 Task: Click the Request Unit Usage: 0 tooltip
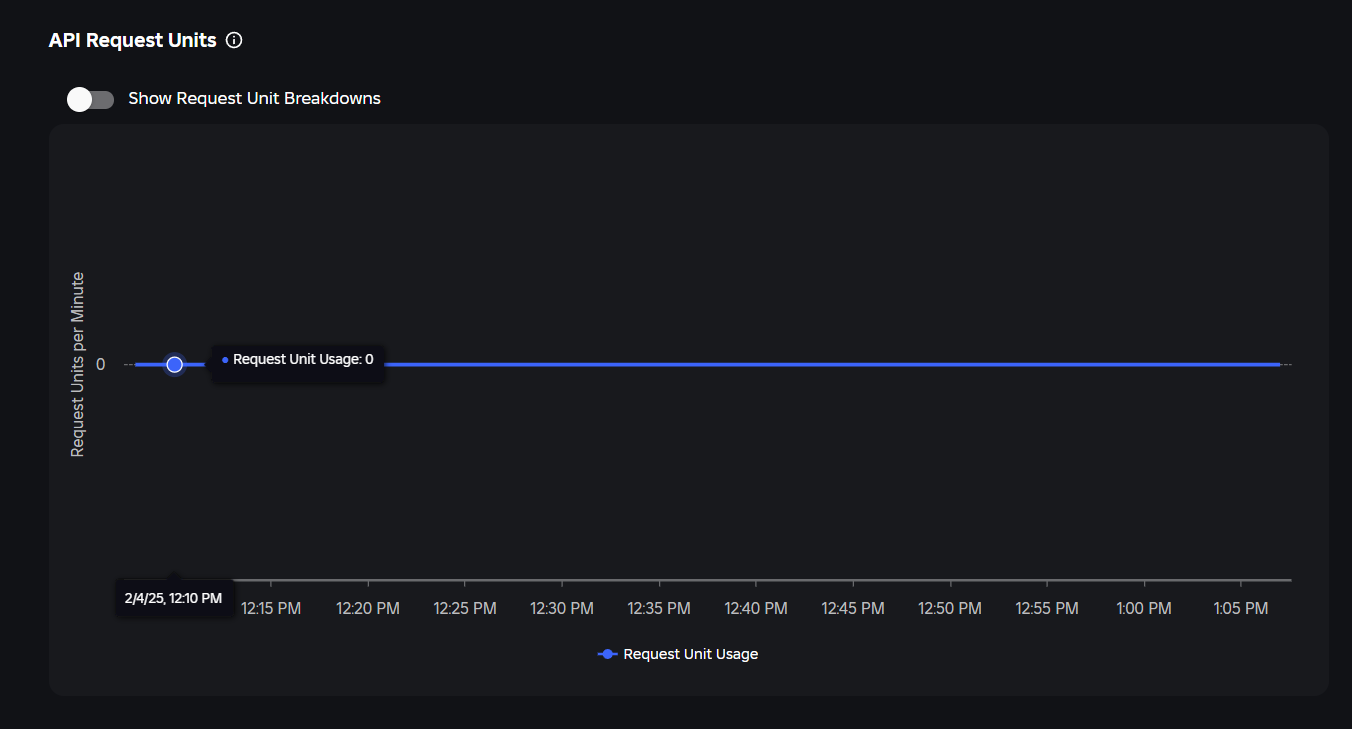(x=298, y=359)
